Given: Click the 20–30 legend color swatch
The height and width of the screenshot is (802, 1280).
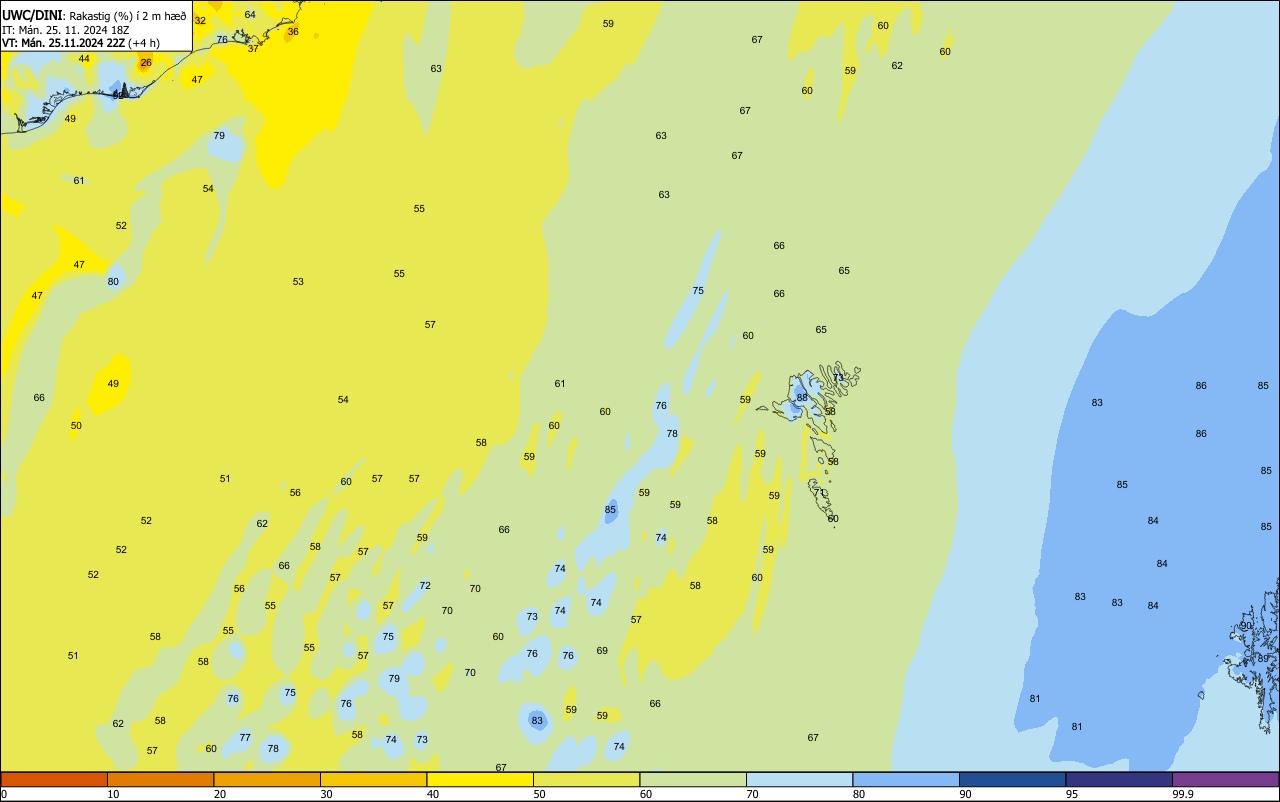Looking at the screenshot, I should click(x=267, y=779).
